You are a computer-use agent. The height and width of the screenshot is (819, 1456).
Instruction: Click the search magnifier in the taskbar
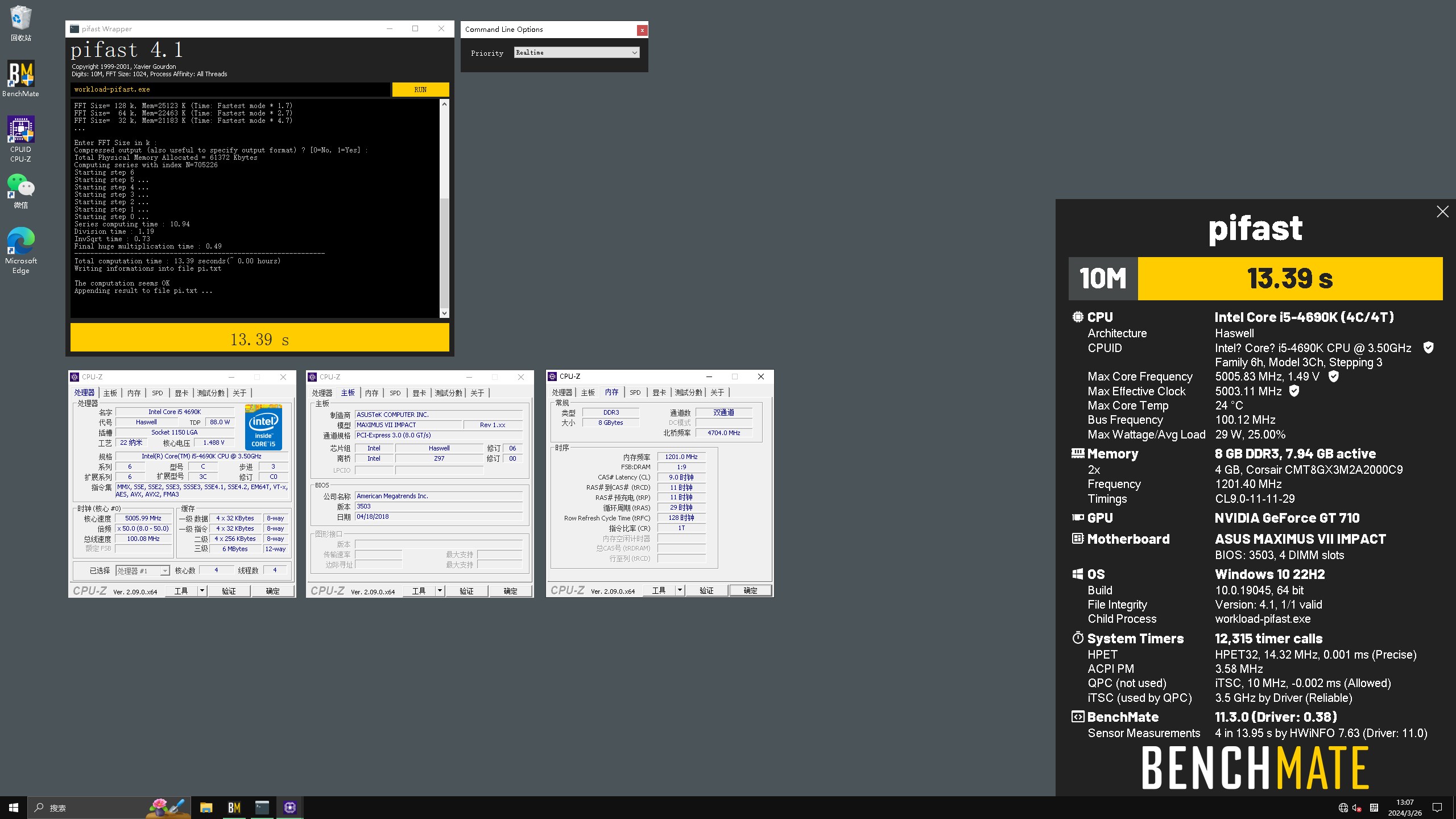point(39,808)
